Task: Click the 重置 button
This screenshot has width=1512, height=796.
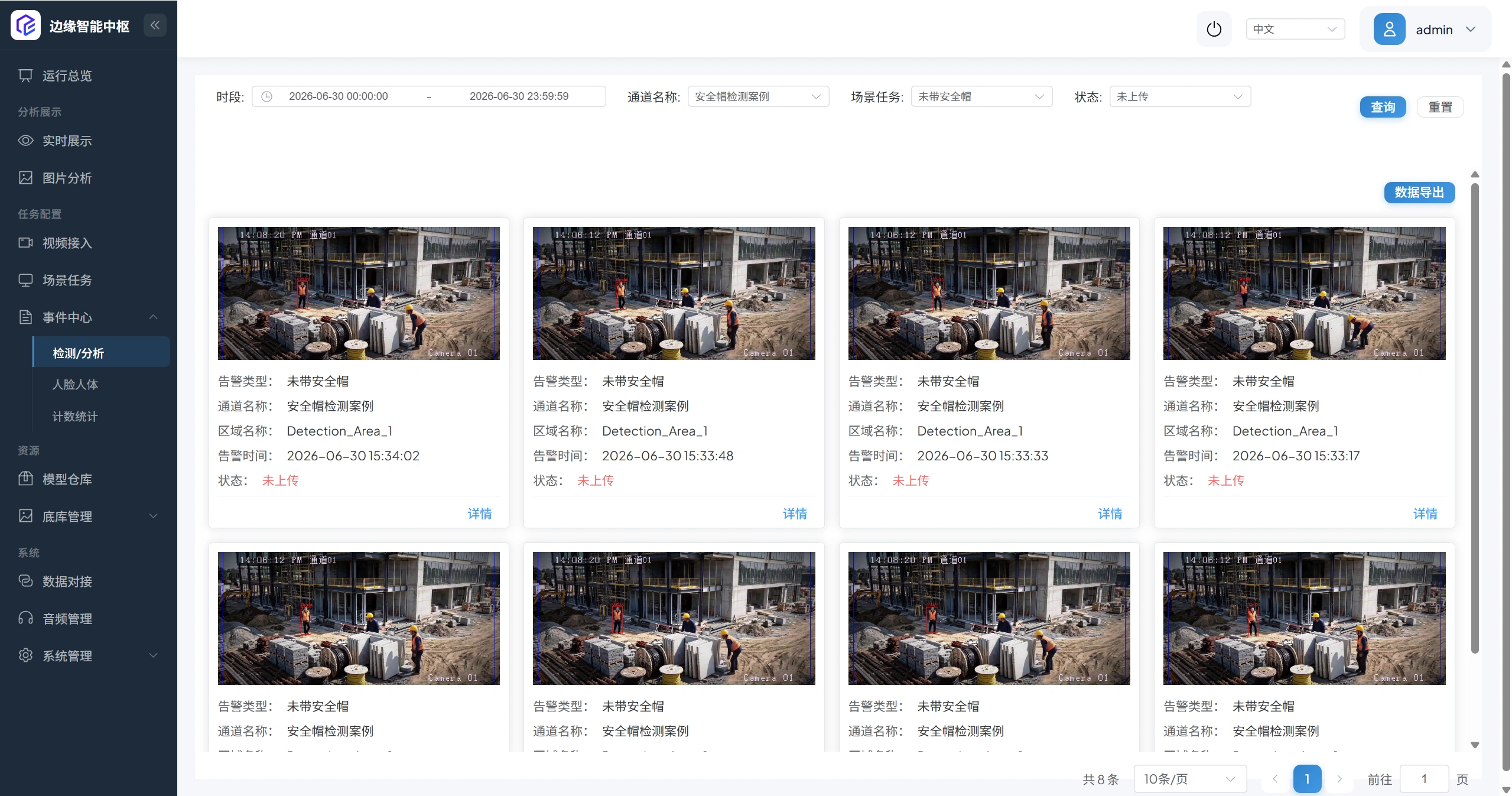Action: click(1440, 107)
